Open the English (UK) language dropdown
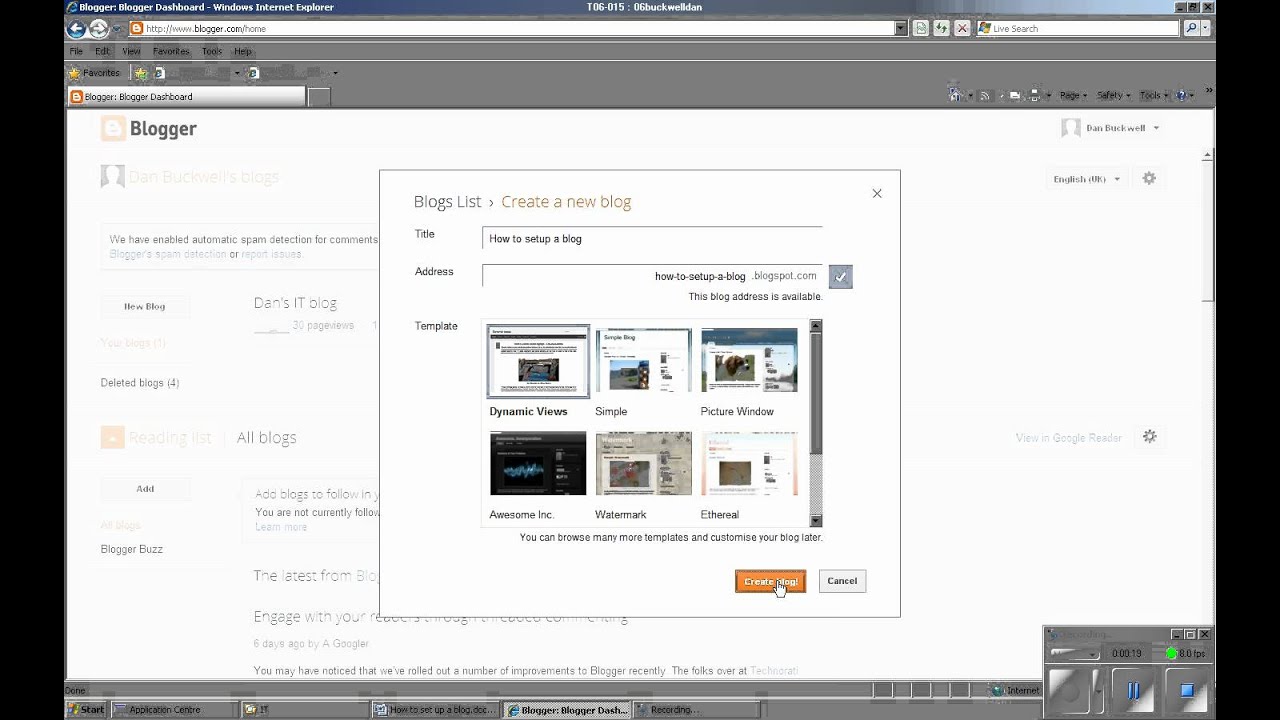The width and height of the screenshot is (1280, 720). coord(1087,179)
